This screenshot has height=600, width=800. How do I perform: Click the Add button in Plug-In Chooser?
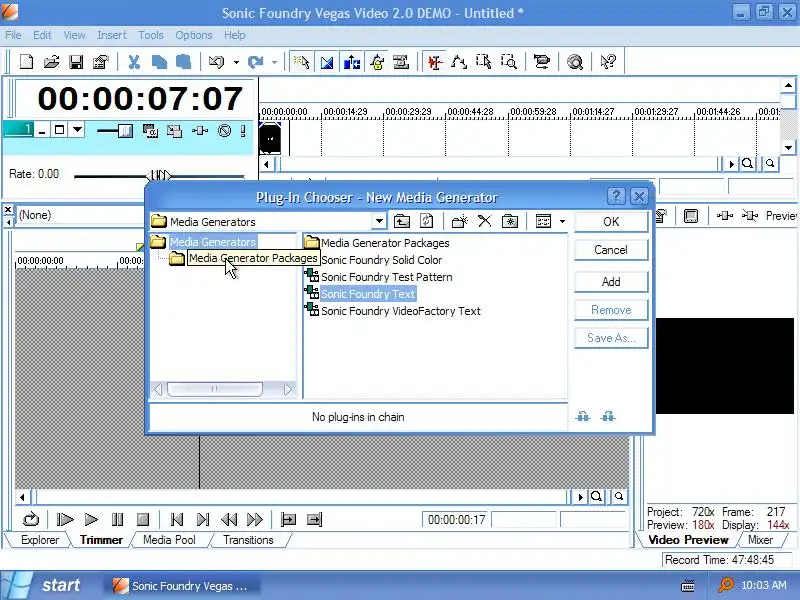click(x=611, y=282)
